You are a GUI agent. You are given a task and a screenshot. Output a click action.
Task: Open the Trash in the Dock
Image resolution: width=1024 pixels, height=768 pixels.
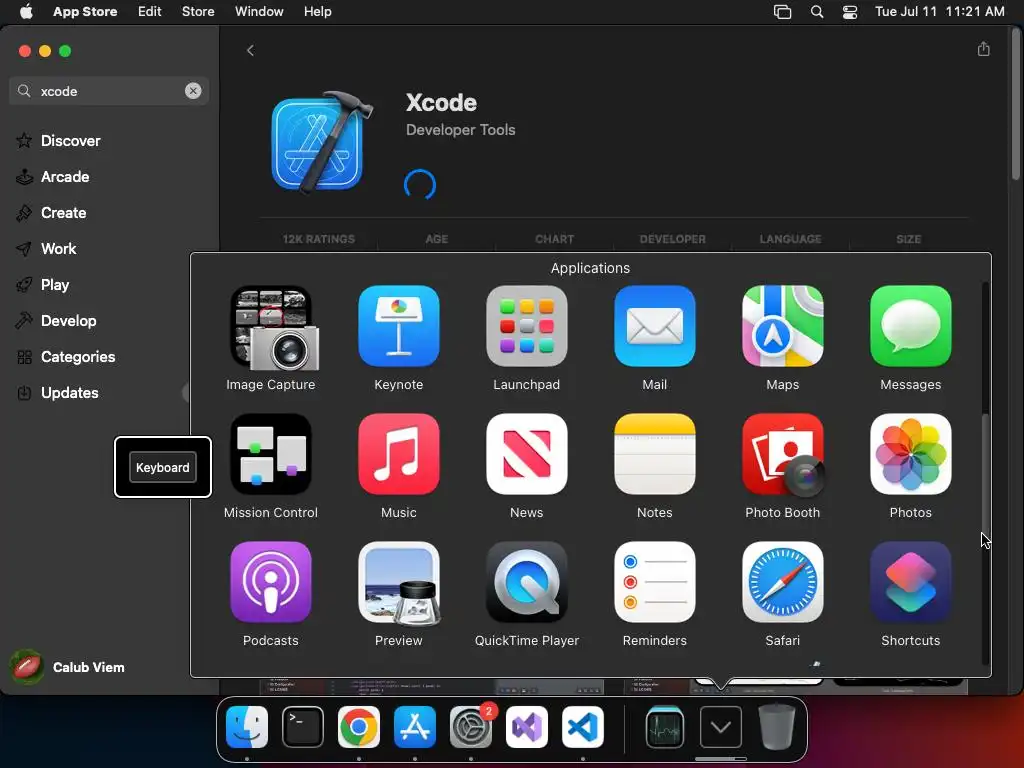(776, 727)
